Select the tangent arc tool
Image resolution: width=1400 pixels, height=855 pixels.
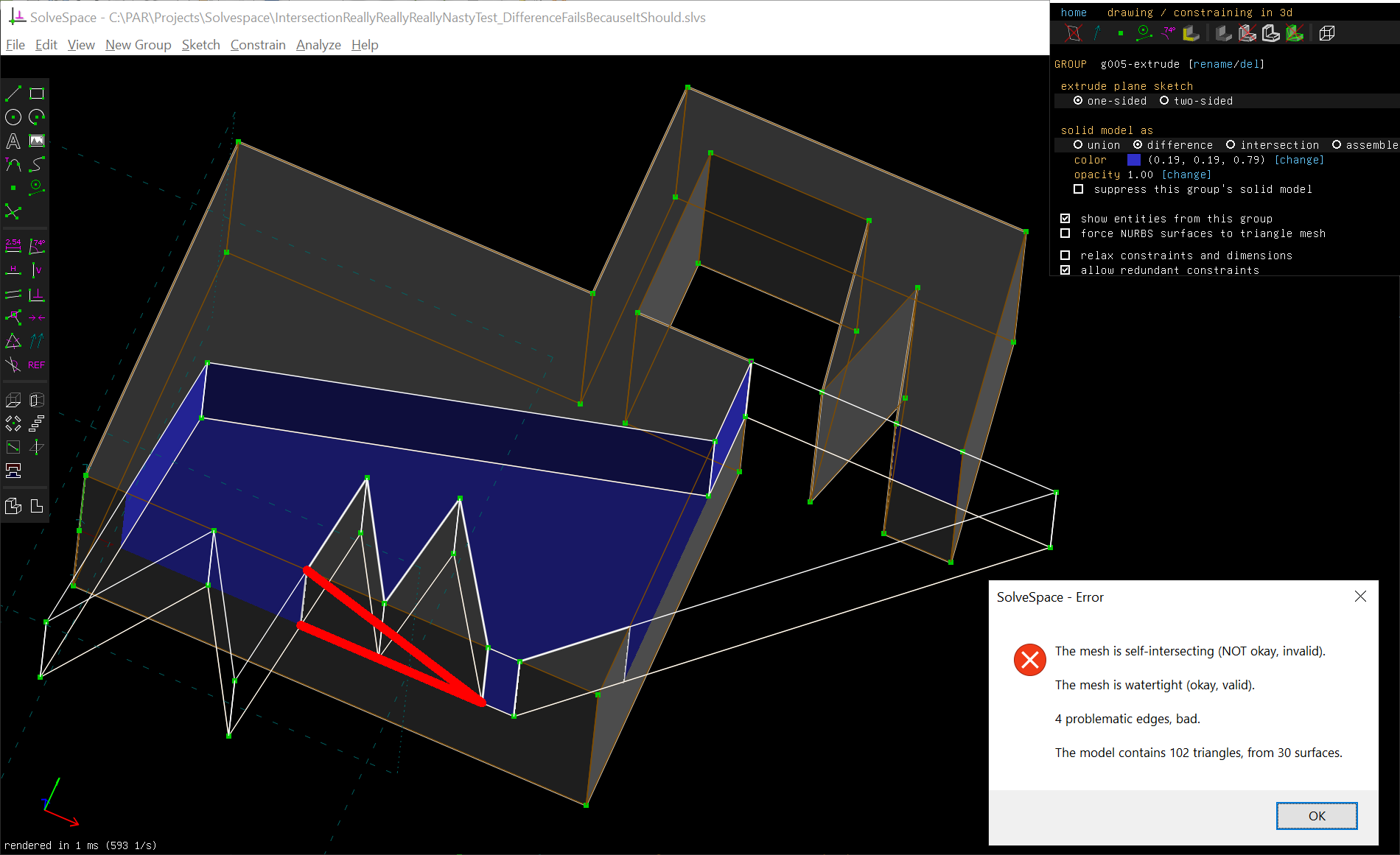click(x=13, y=164)
